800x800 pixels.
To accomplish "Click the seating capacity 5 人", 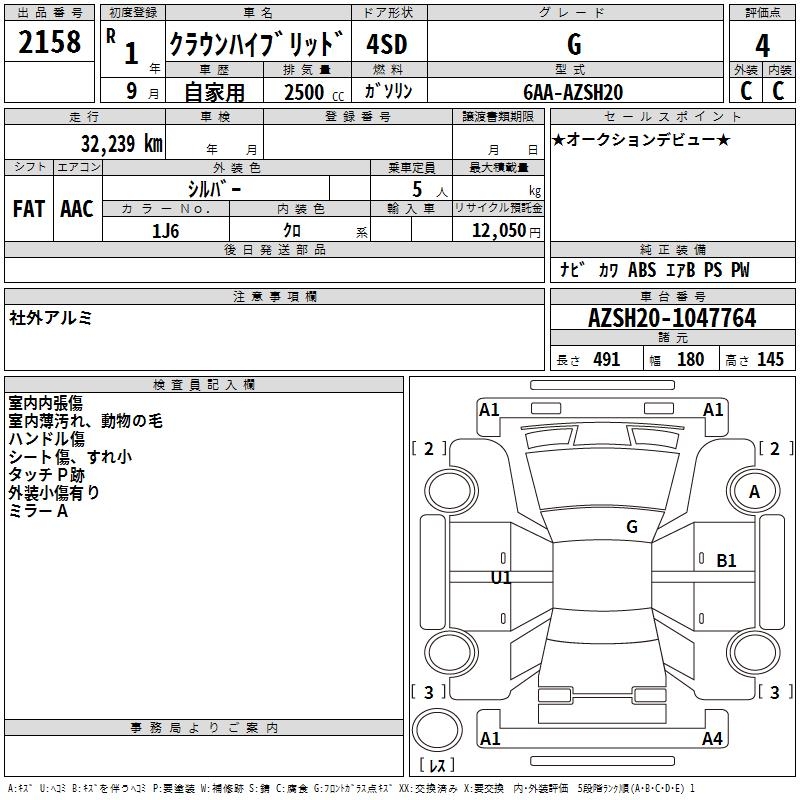I will [430, 190].
